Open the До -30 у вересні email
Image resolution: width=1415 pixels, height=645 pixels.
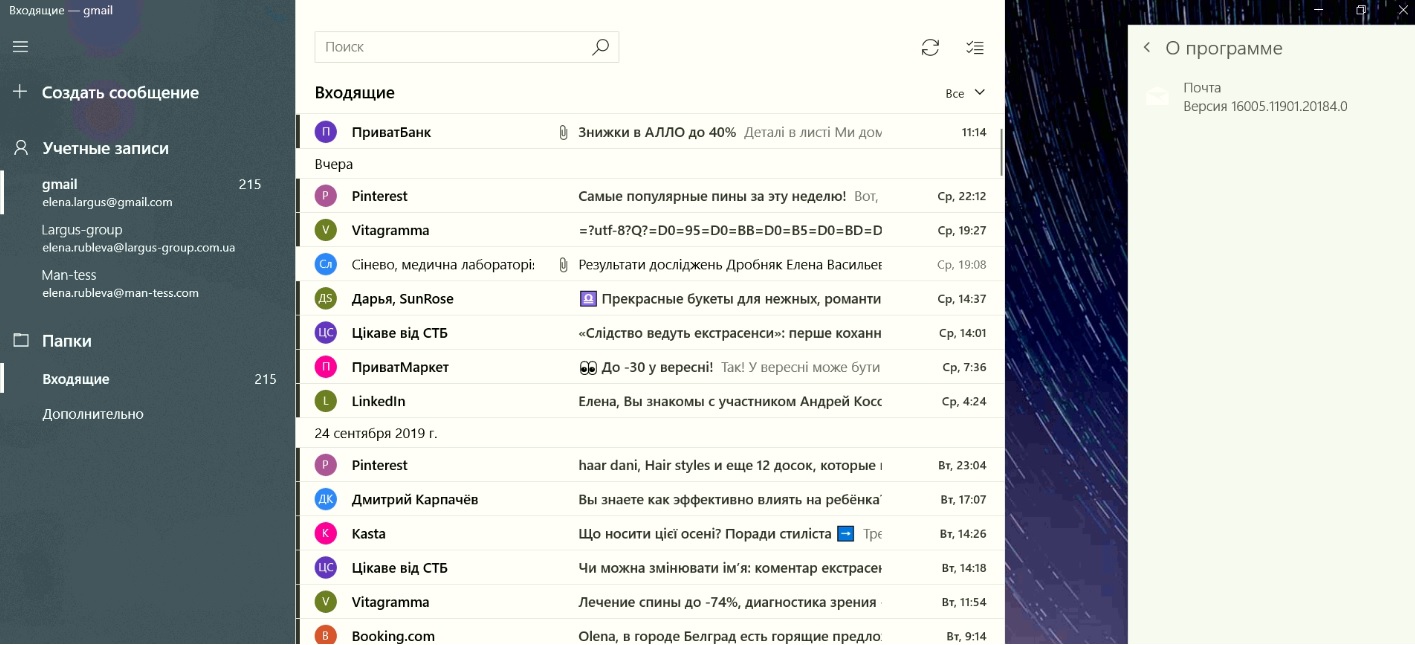650,367
